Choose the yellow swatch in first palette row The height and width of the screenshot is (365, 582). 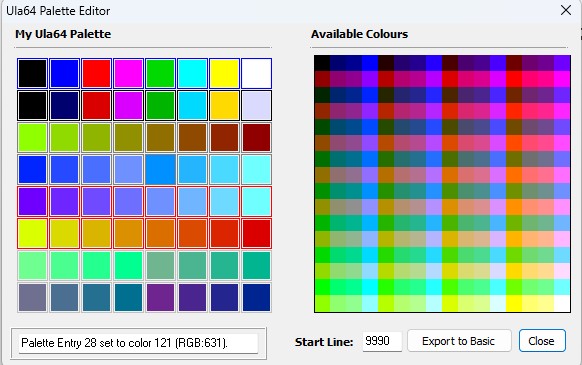point(224,74)
